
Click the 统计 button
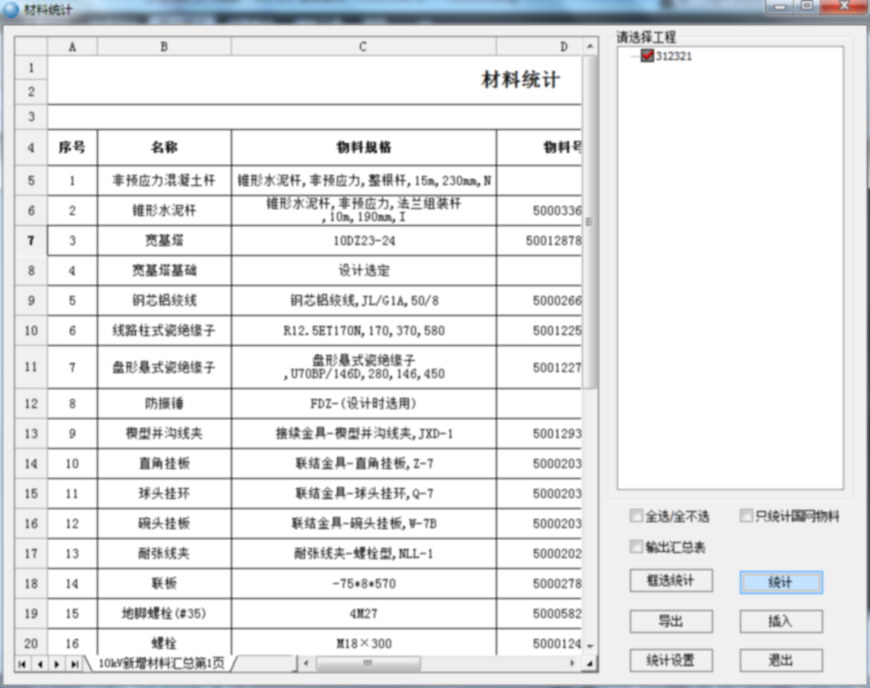pyautogui.click(x=781, y=582)
